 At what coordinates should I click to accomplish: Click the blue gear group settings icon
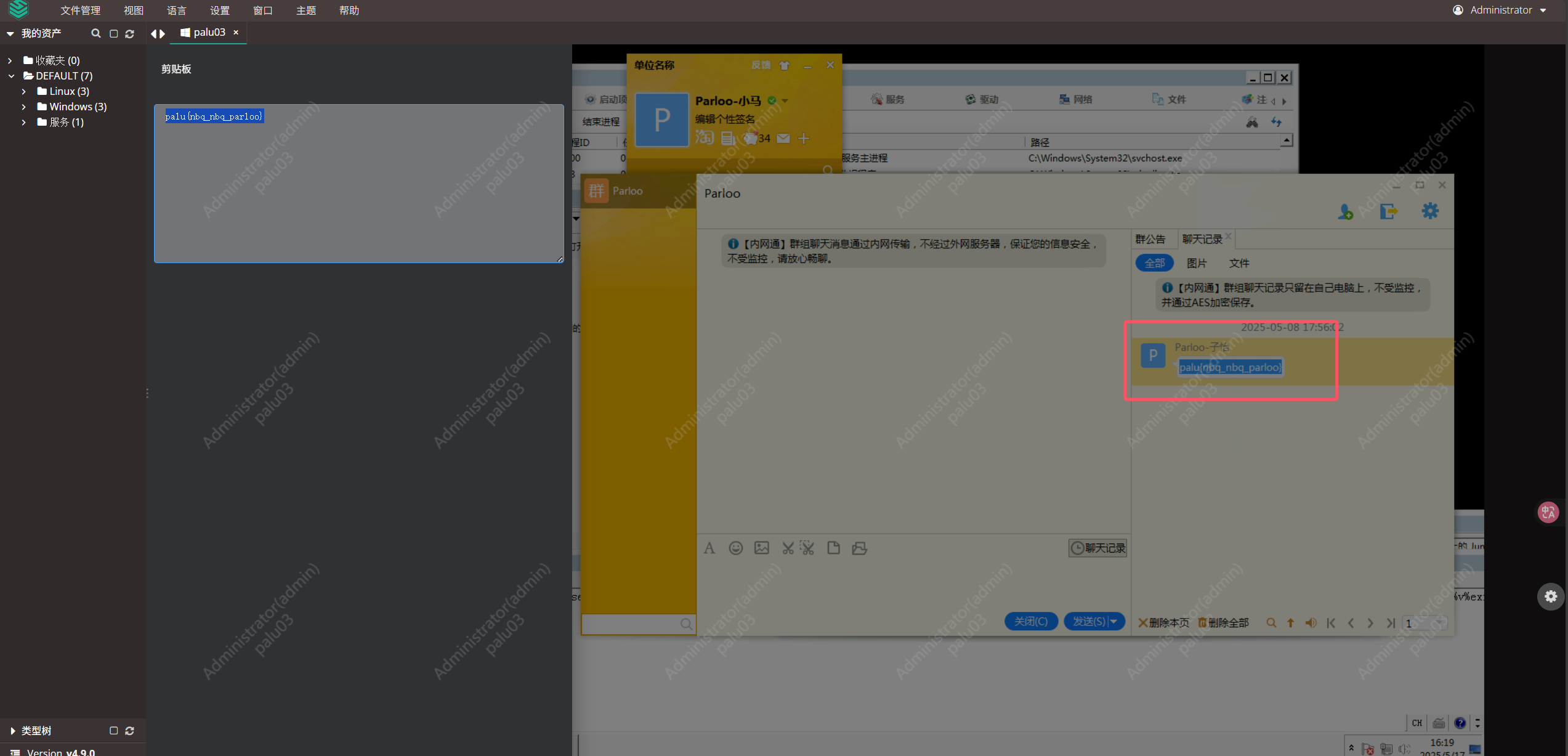[x=1430, y=211]
